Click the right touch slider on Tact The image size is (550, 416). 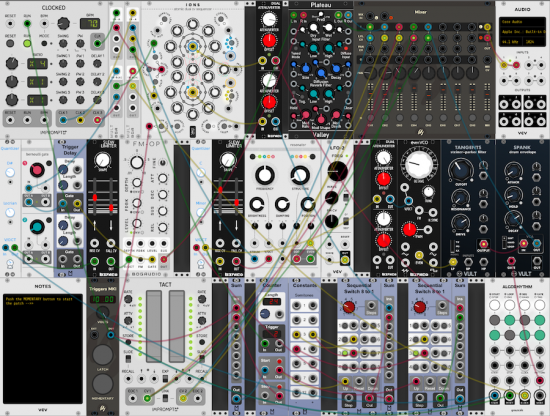pyautogui.click(x=177, y=327)
